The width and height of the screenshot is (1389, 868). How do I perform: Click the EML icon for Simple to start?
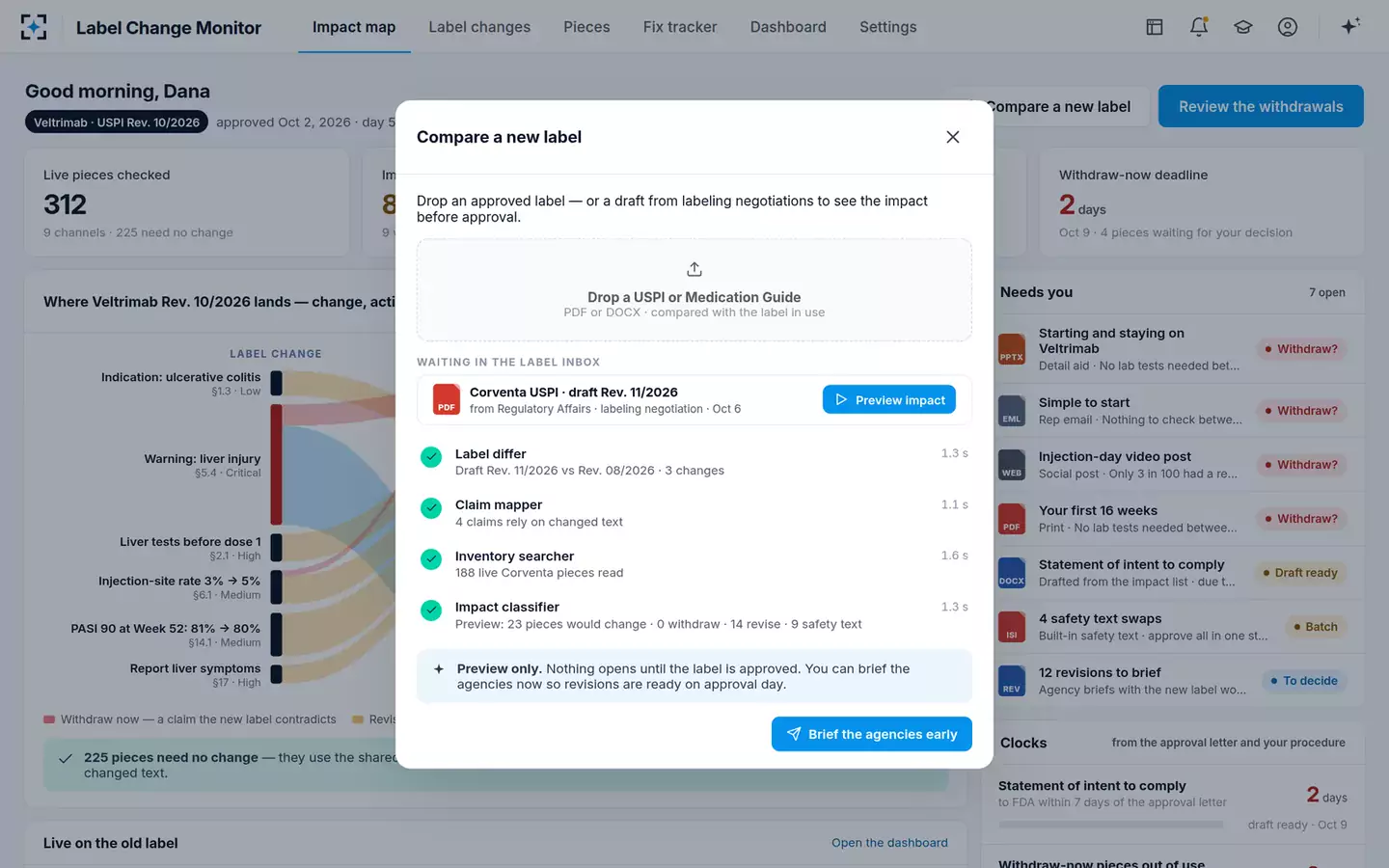(x=1012, y=411)
